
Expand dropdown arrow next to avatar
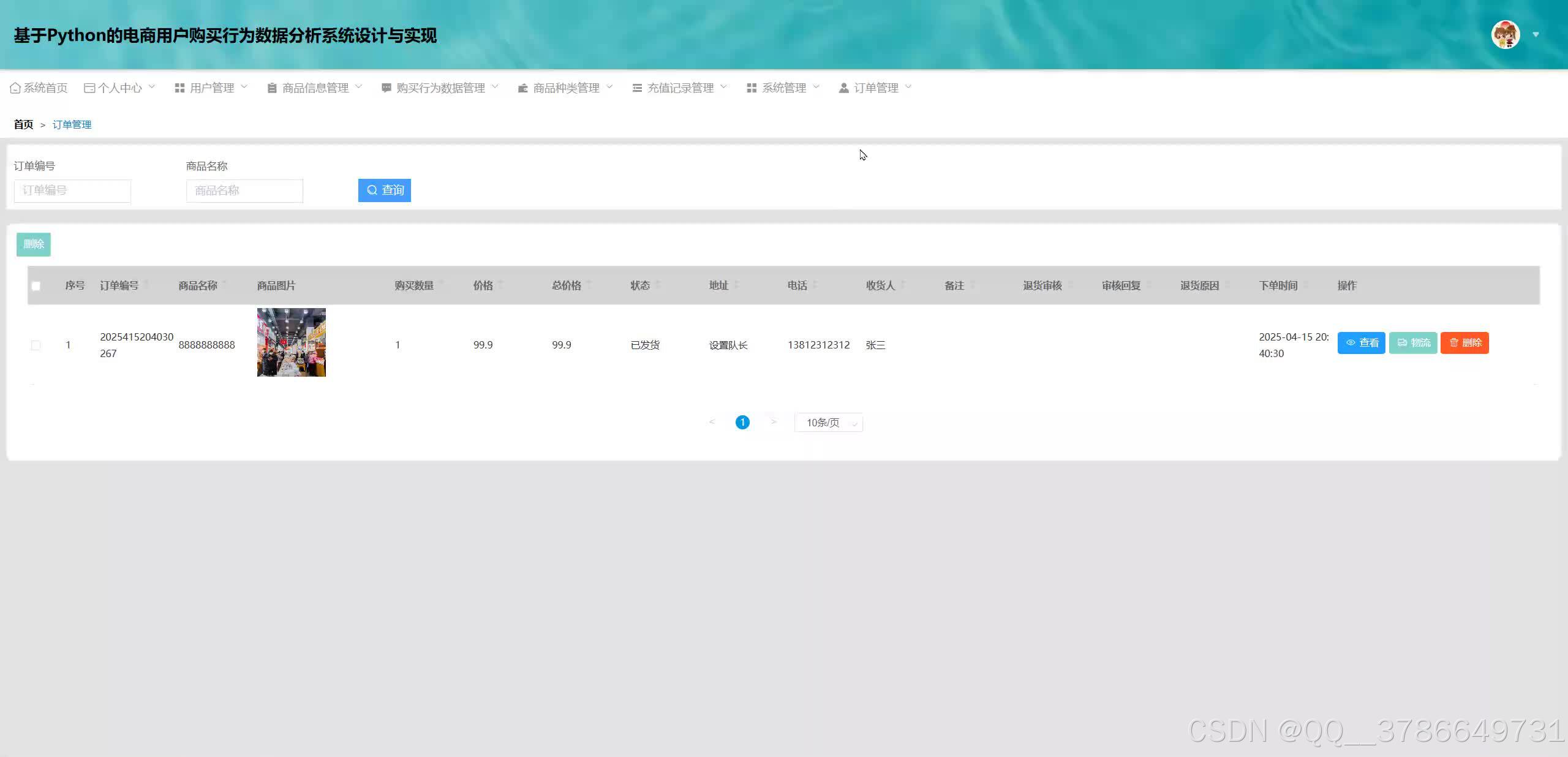point(1536,35)
